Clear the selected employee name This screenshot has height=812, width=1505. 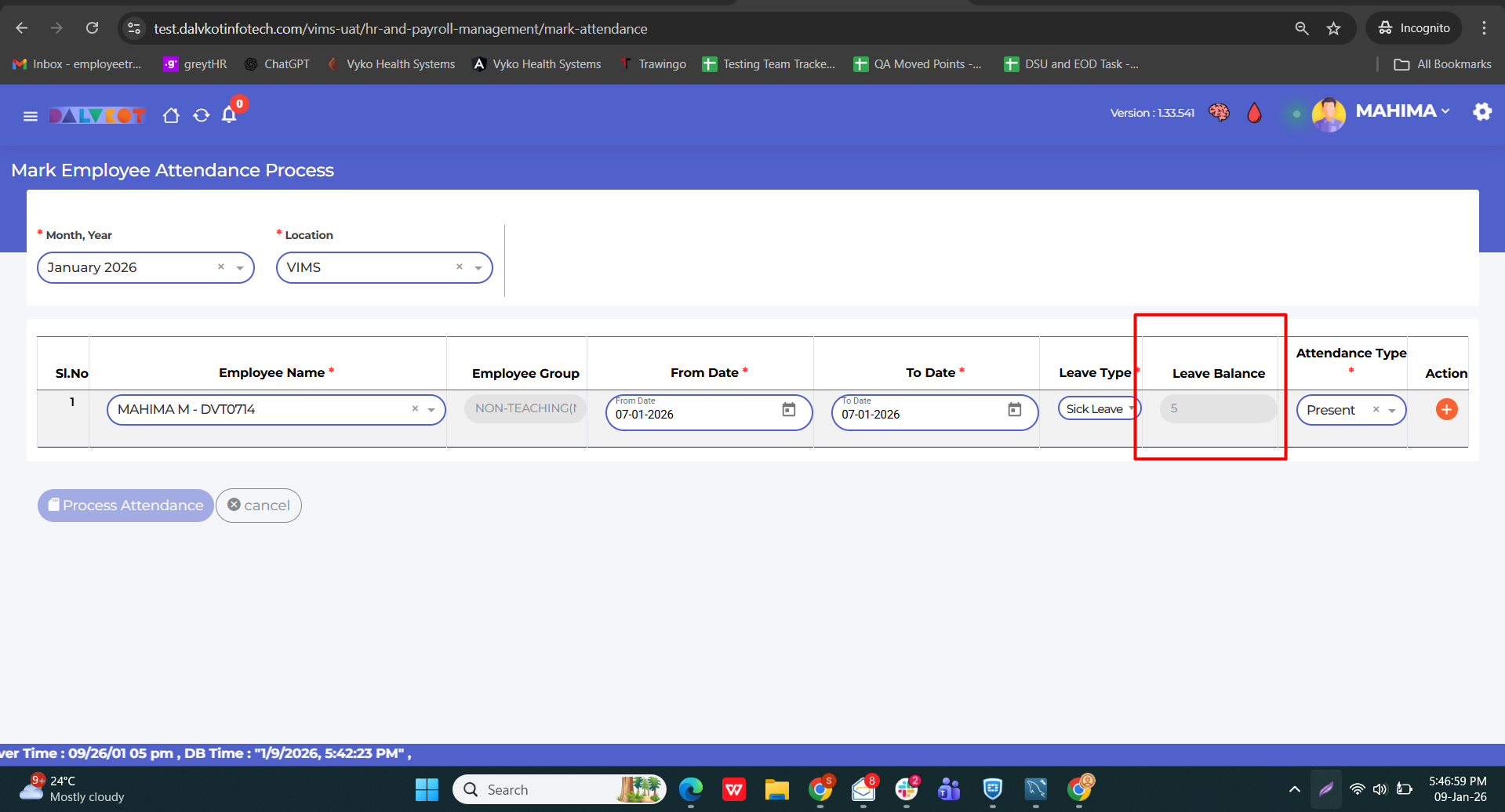click(x=415, y=409)
